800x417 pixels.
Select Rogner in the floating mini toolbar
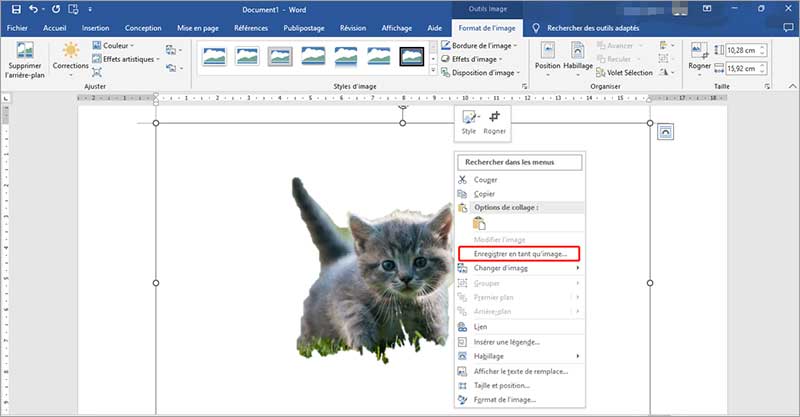click(x=494, y=121)
